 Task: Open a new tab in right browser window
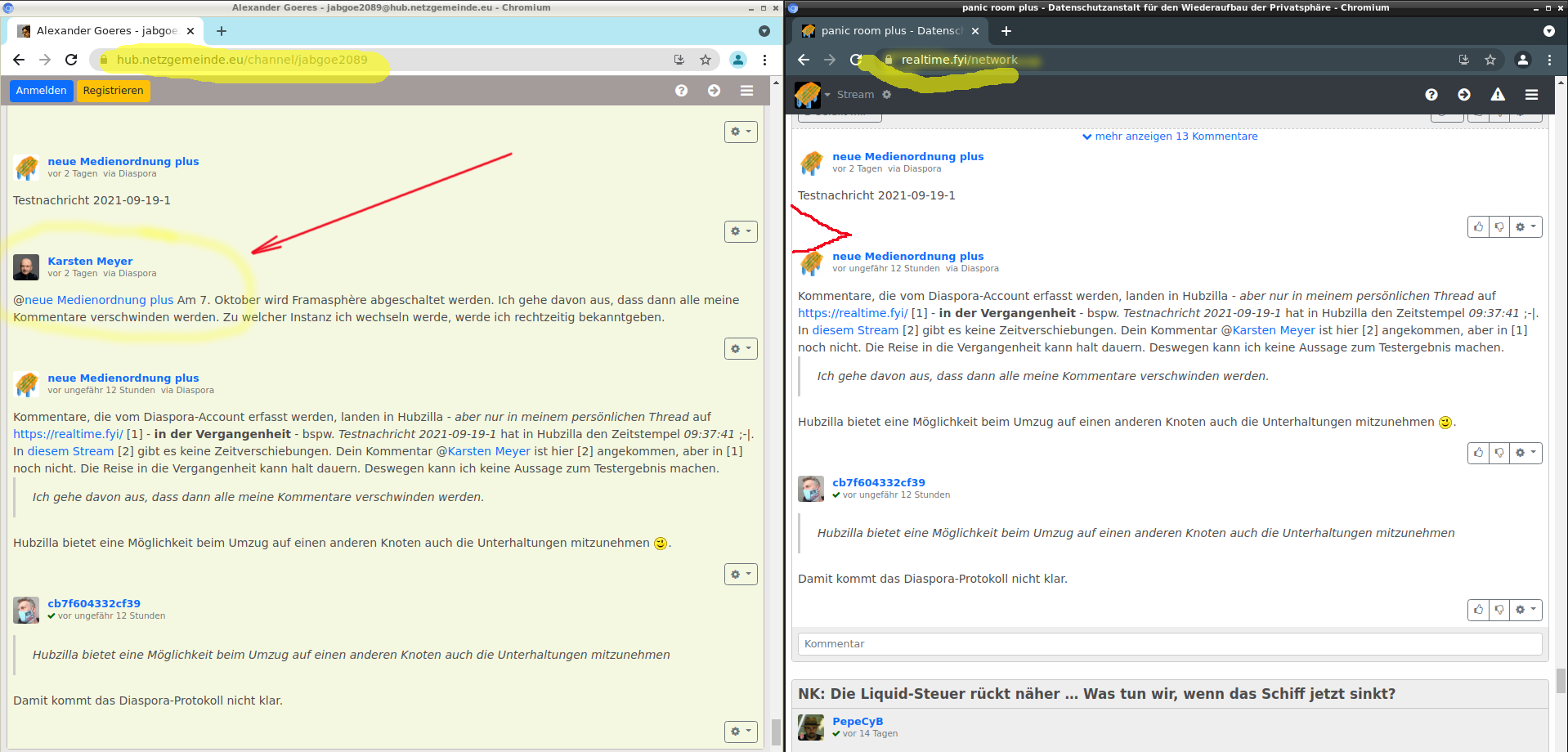pos(1006,31)
